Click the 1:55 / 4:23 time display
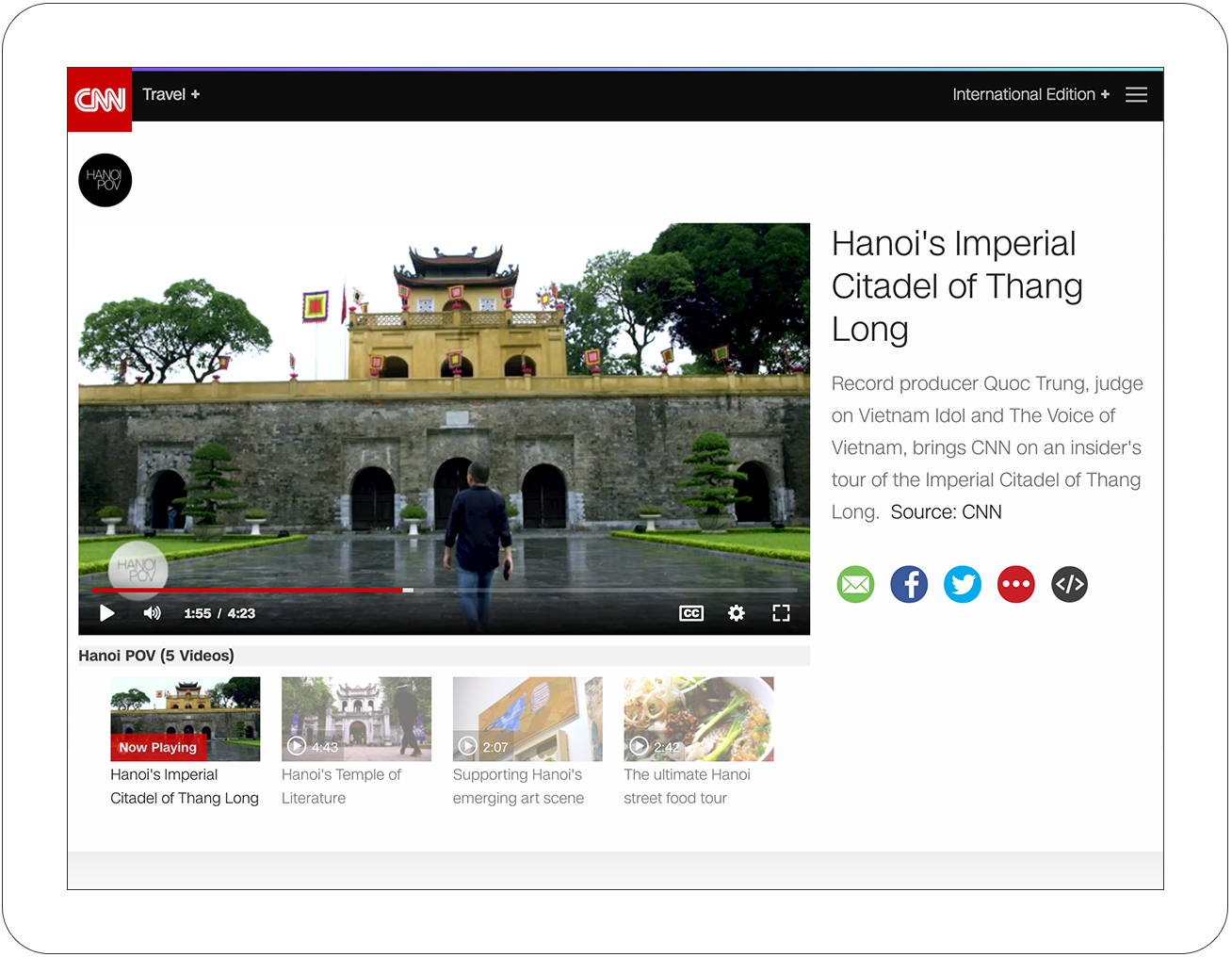Viewport: 1232px width, 957px height. point(219,613)
